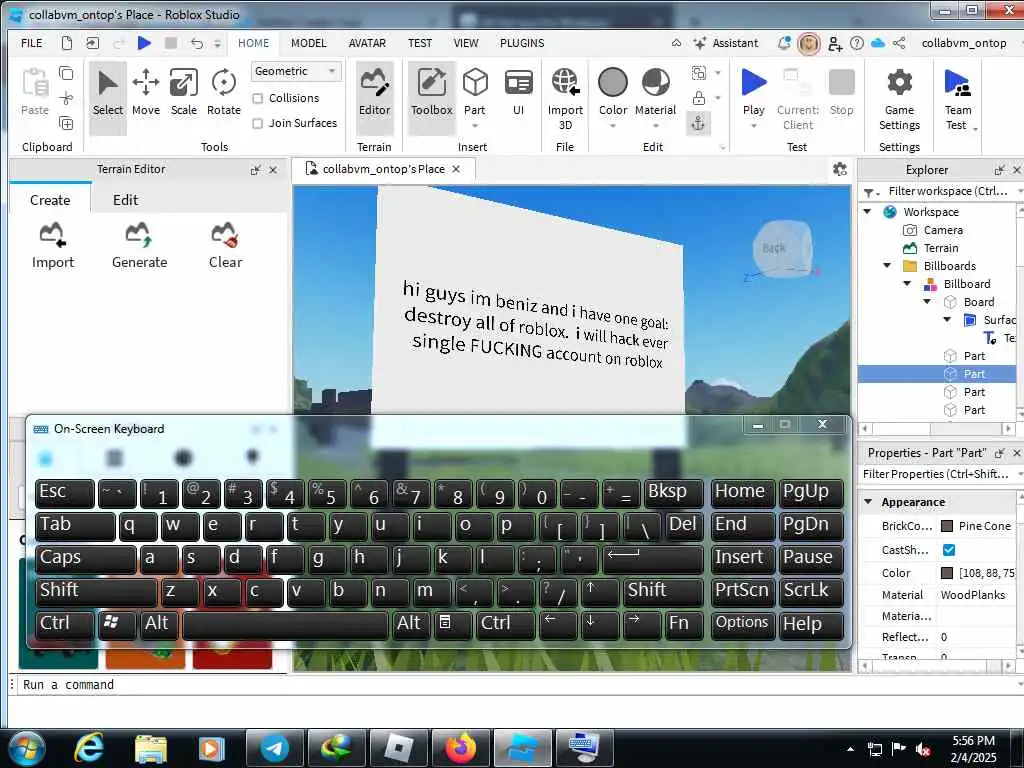Click the BrickColor Pine Cone swatch
Viewport: 1024px width, 768px height.
[947, 526]
